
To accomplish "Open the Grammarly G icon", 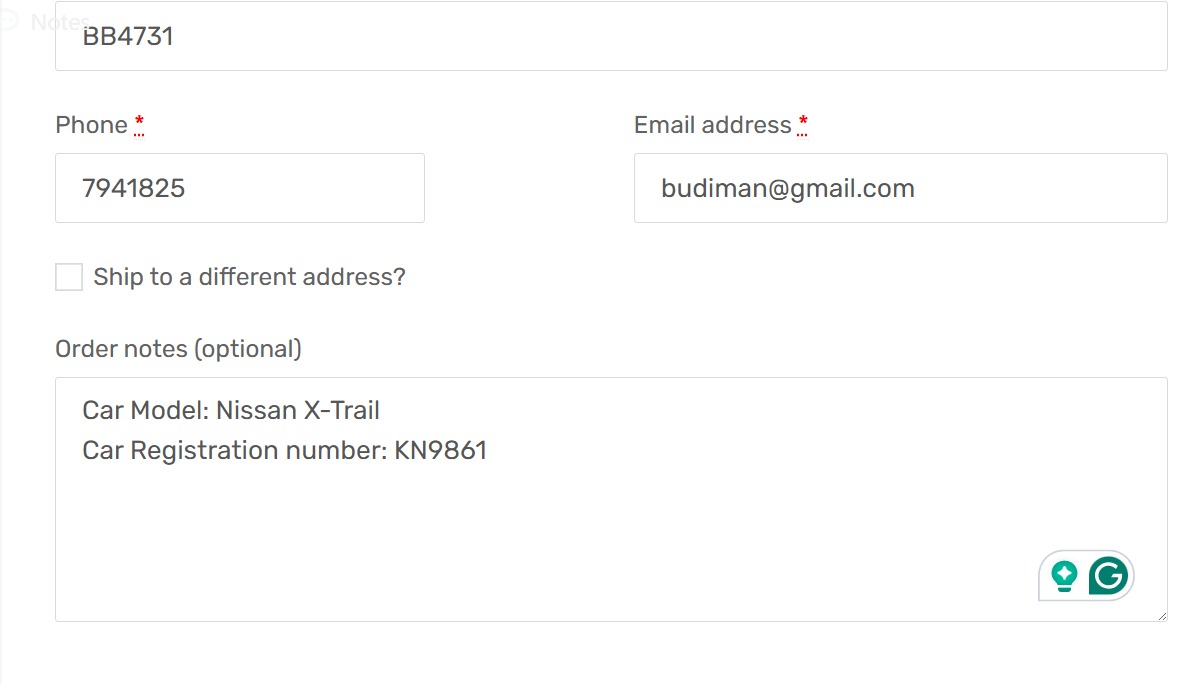I will click(1109, 576).
